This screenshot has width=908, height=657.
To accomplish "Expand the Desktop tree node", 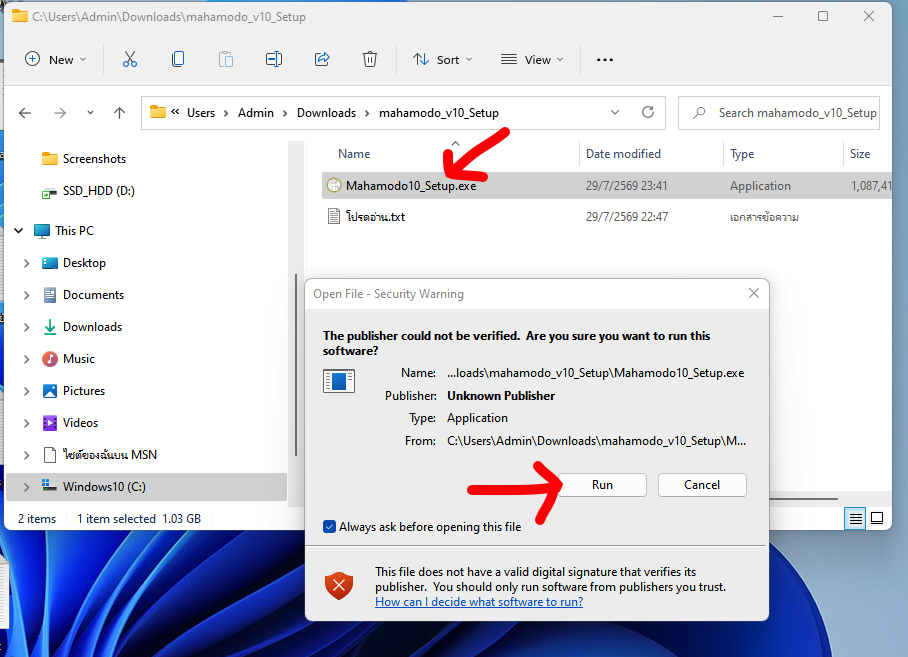I will pyautogui.click(x=26, y=263).
